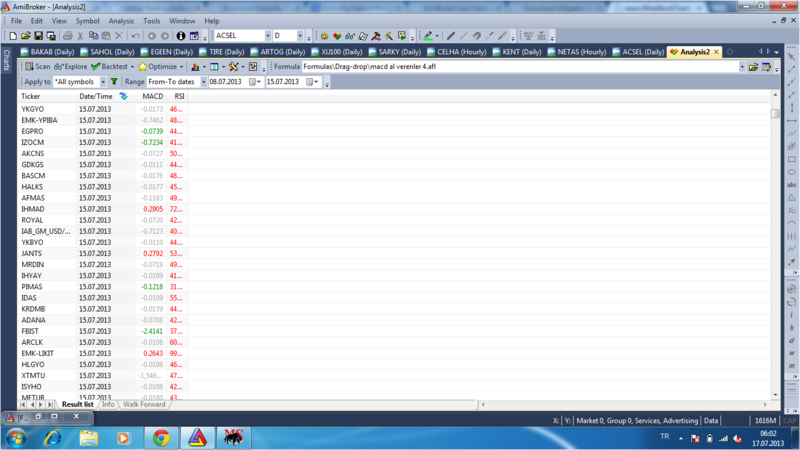Screen dimensions: 800x450
Task: Select the ellipse drawing tool in the right sidebar
Action: click(x=791, y=172)
